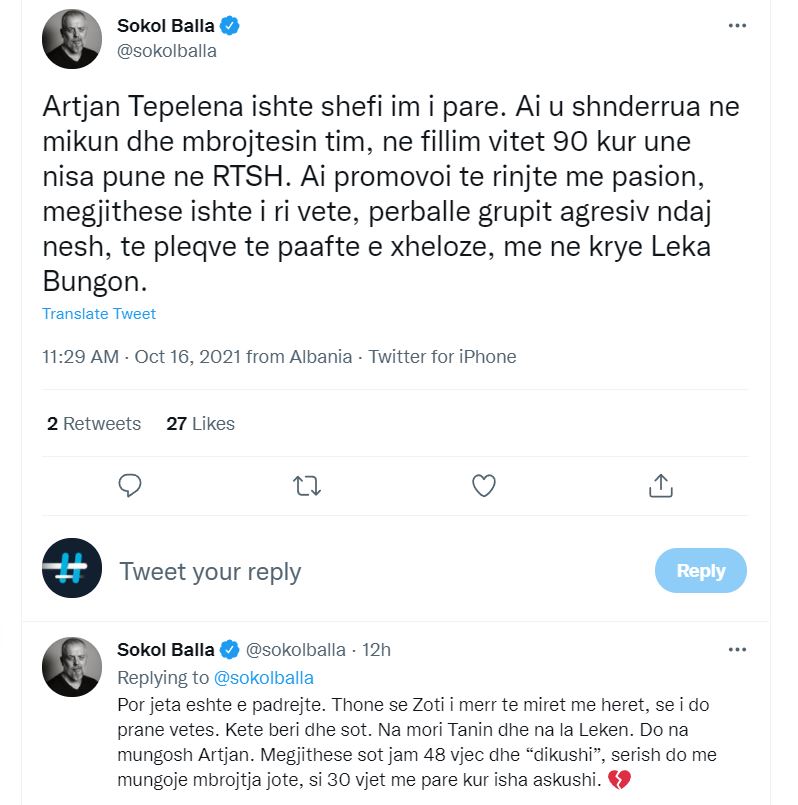
Task: Open the @sokolballa handle under the name
Action: (167, 52)
